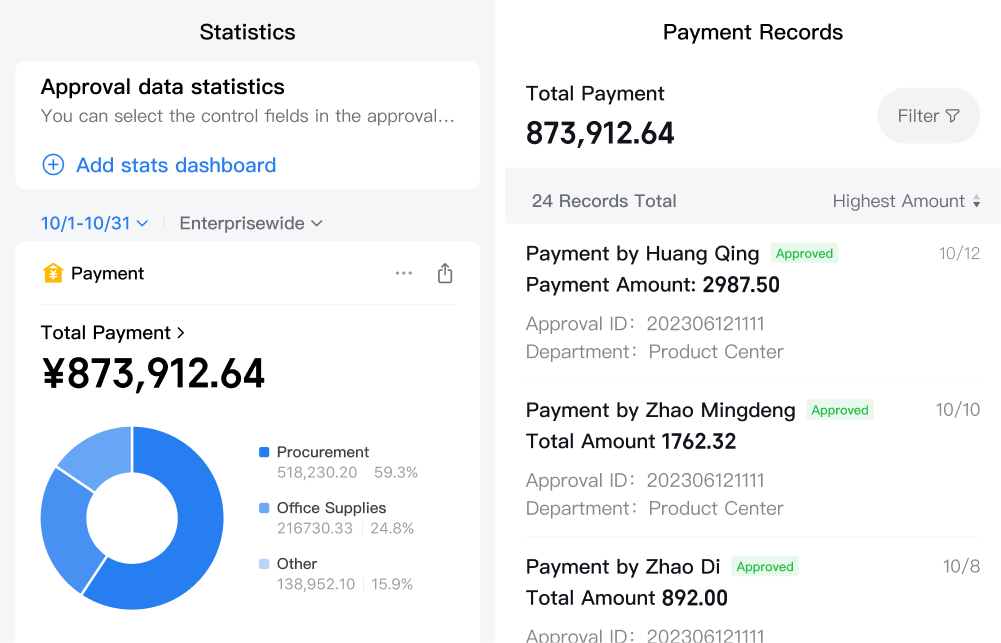Select the Other legend color swatch
The height and width of the screenshot is (643, 1001).
(264, 564)
